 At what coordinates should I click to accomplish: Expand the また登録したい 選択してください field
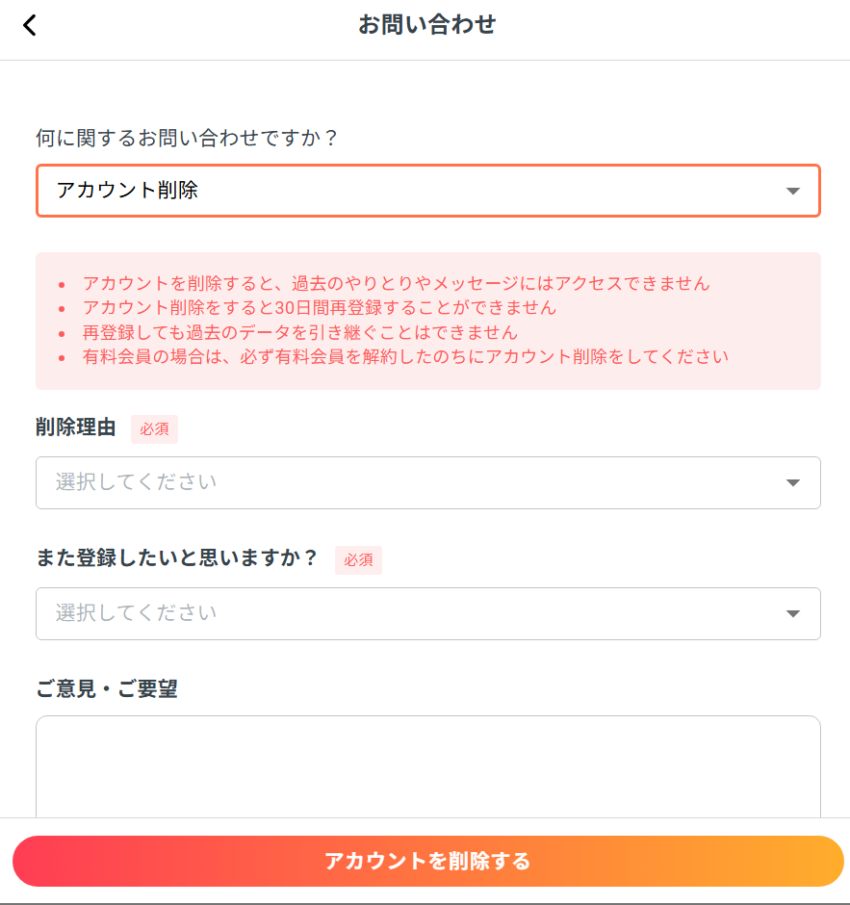point(400,614)
